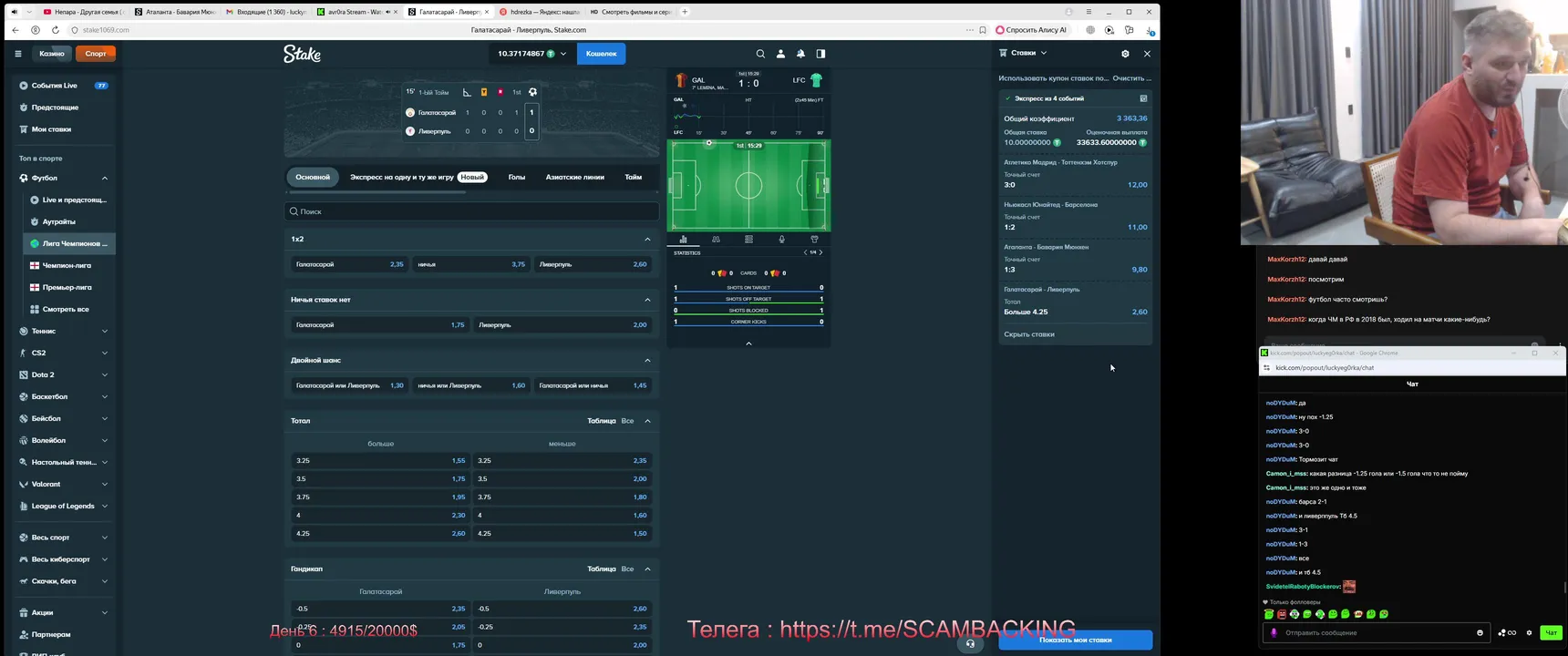Switch to Спорт section

(x=96, y=54)
